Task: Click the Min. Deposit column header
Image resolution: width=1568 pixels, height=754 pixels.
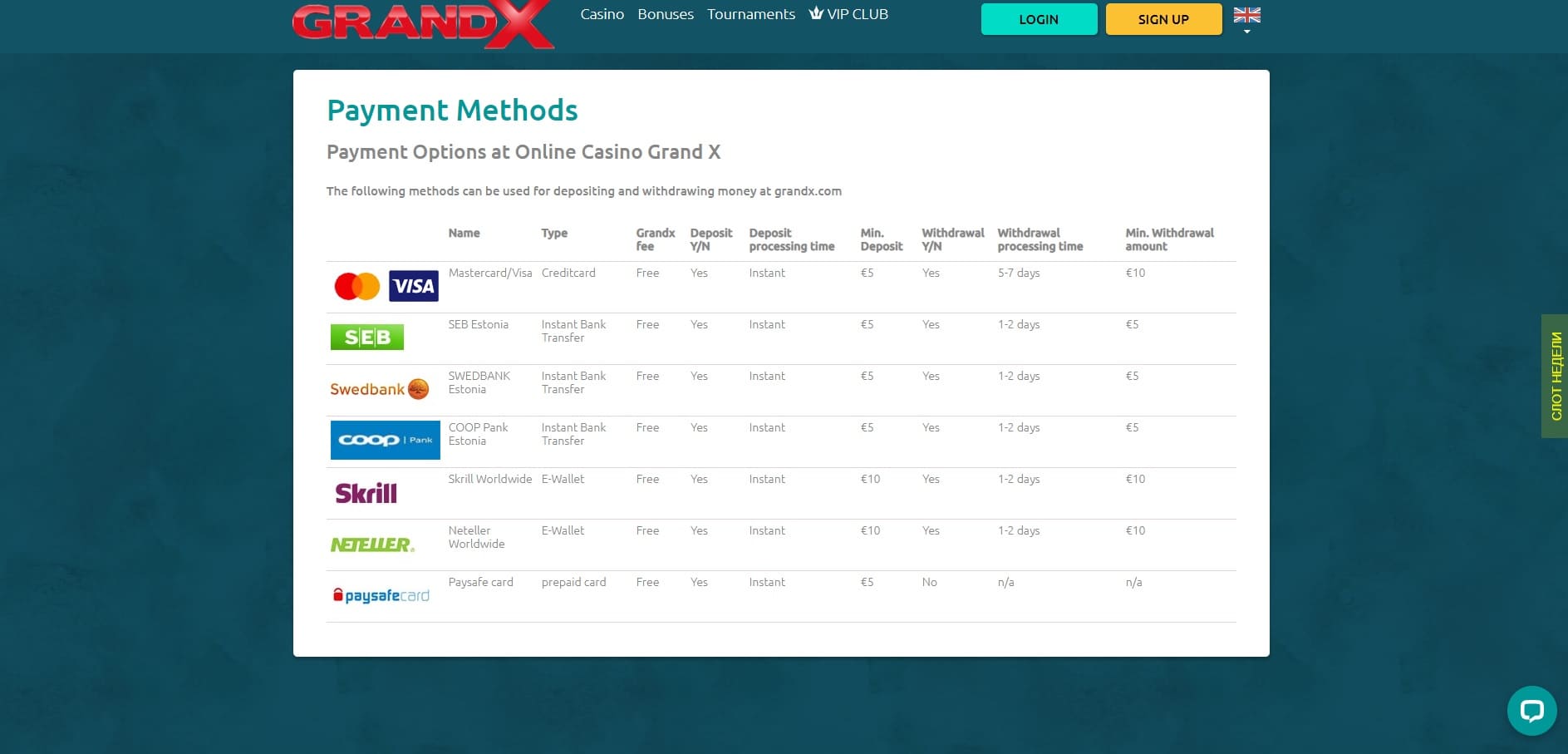Action: click(882, 239)
